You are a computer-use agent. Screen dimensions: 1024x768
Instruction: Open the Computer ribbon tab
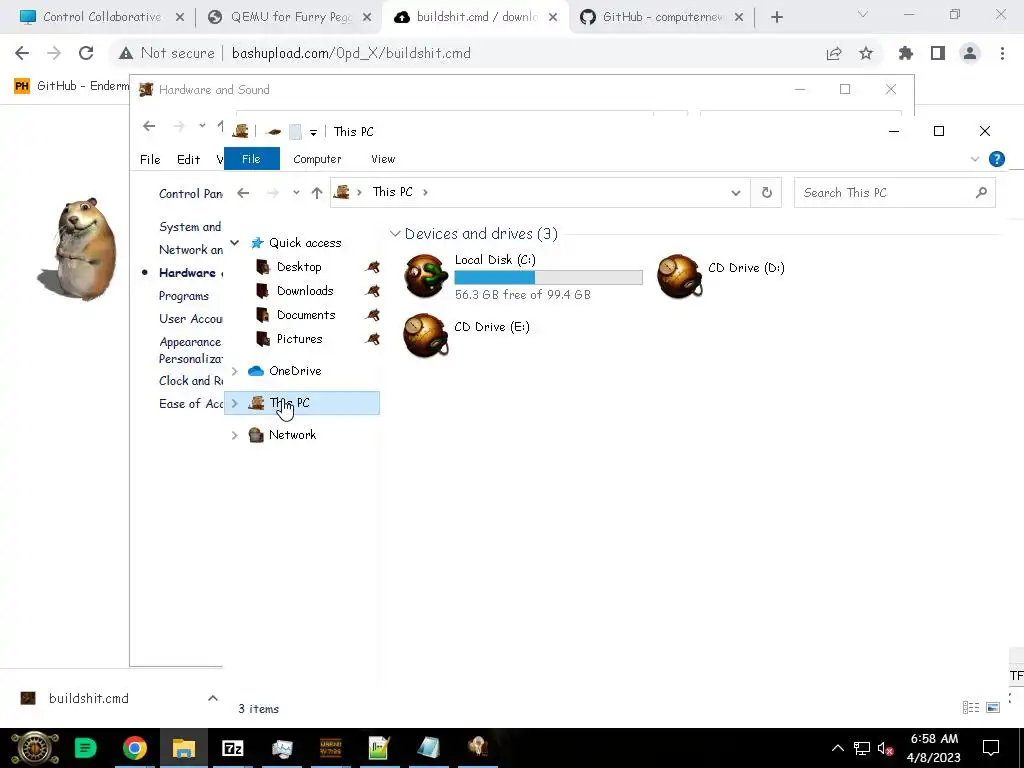click(x=317, y=159)
